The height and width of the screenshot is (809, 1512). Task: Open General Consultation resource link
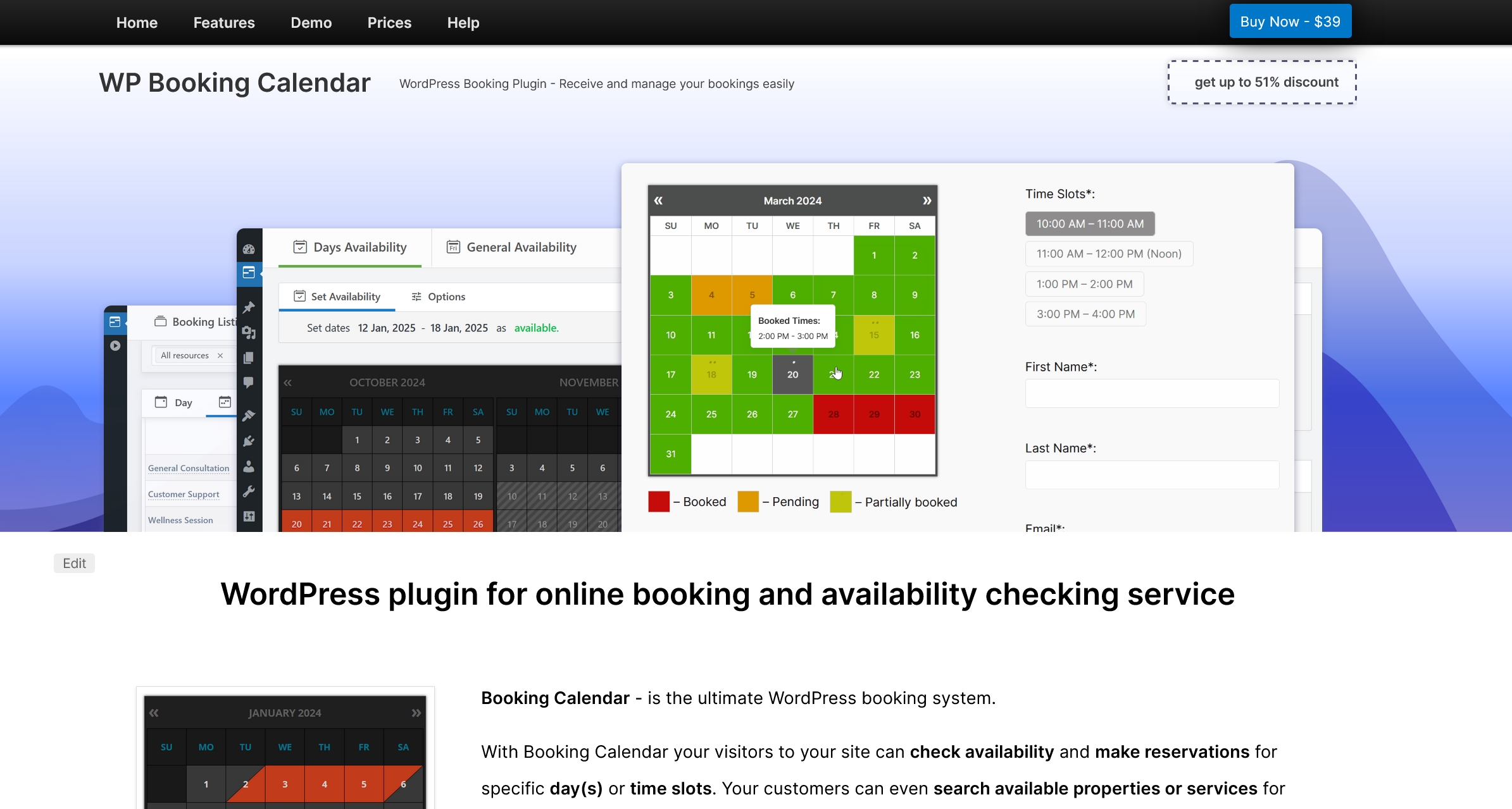tap(189, 468)
